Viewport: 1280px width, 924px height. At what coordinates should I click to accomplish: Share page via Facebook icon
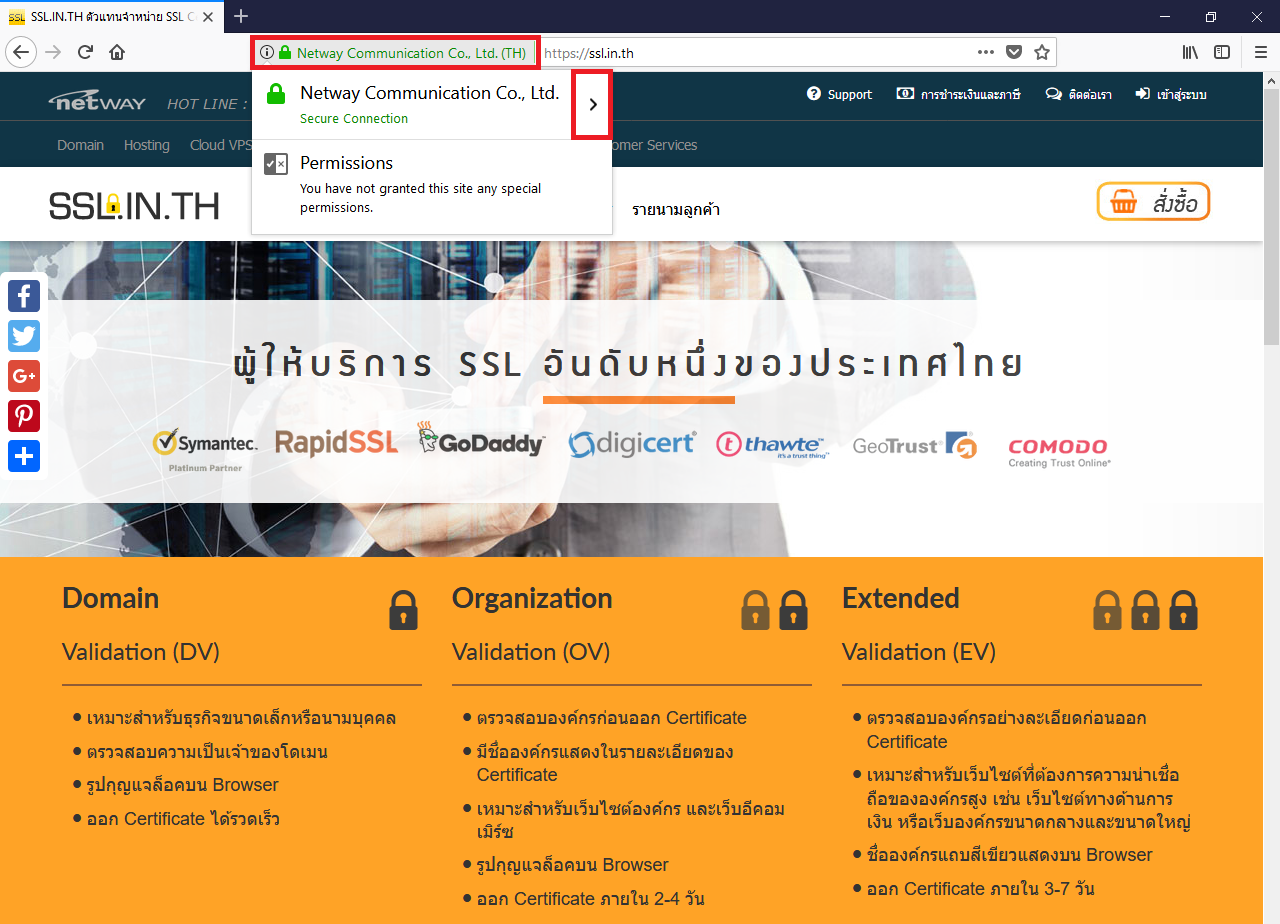(24, 296)
